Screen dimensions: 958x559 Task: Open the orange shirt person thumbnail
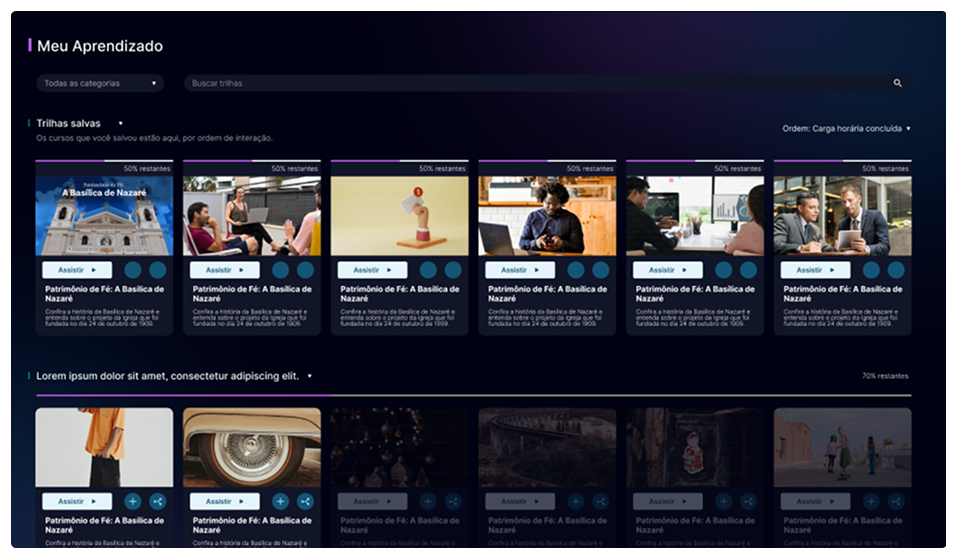(104, 447)
